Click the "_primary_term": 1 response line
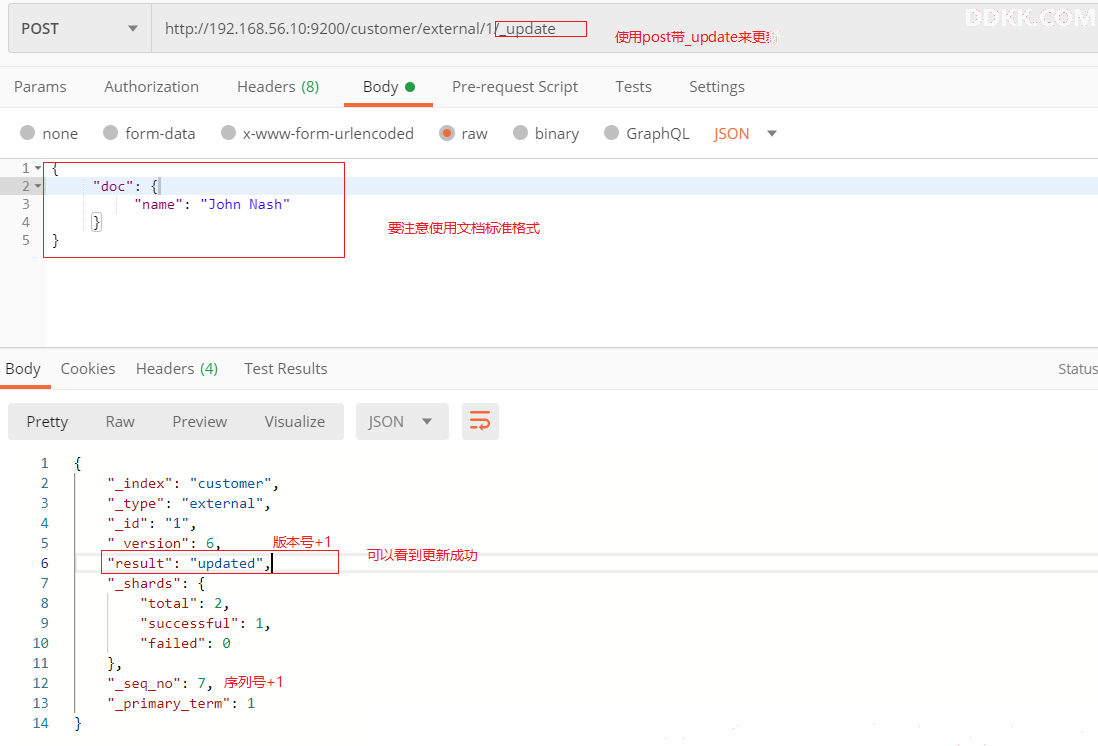The height and width of the screenshot is (746, 1098). click(181, 703)
